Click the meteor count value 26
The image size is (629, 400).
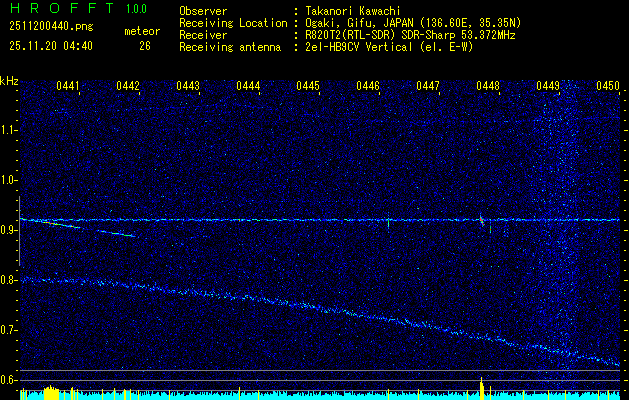(145, 45)
